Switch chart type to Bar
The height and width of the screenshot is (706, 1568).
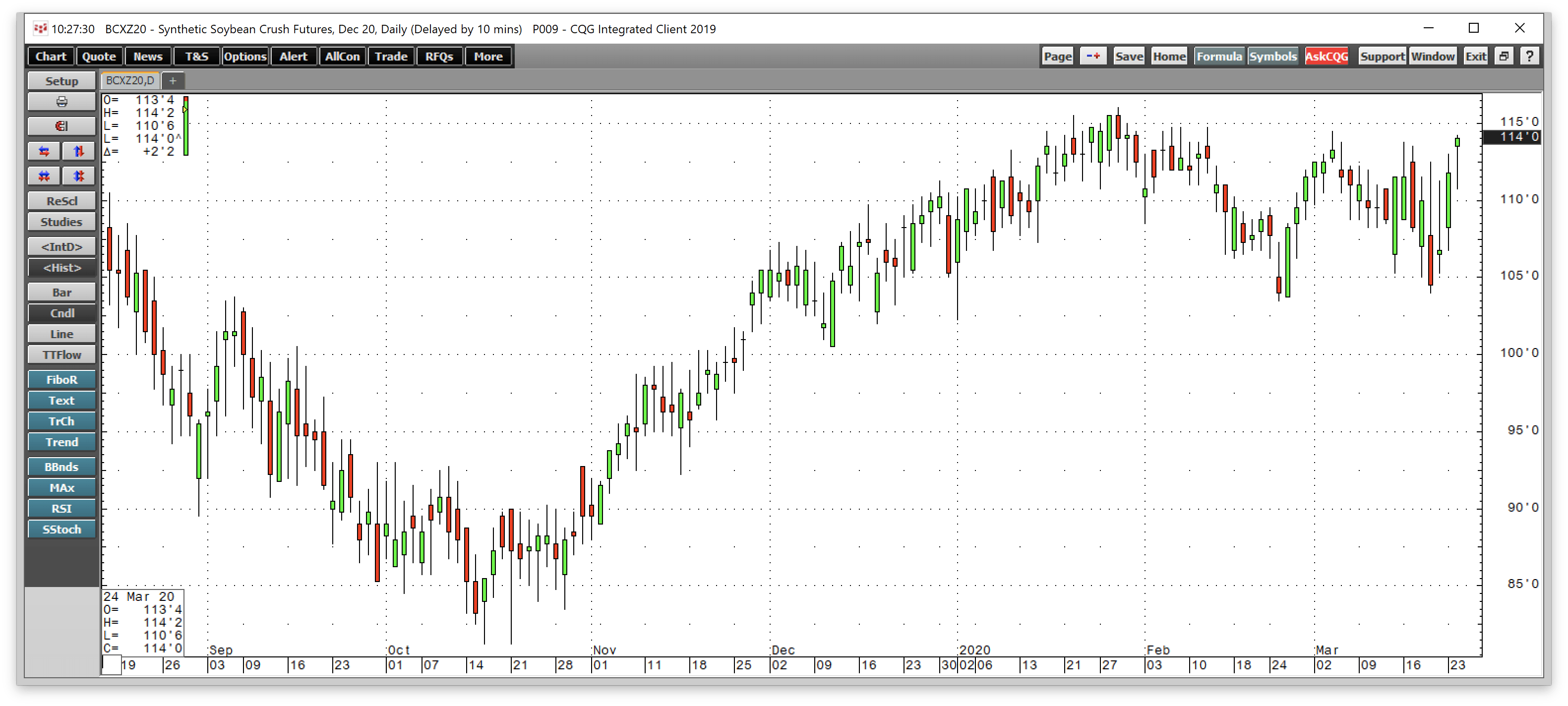tap(61, 292)
